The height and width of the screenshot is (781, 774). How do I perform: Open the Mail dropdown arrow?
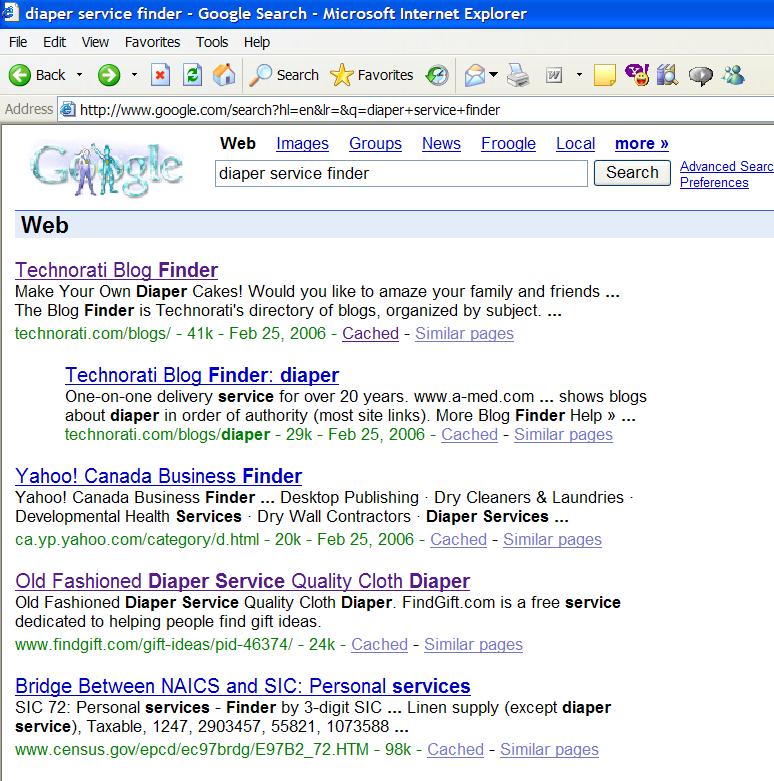[494, 75]
